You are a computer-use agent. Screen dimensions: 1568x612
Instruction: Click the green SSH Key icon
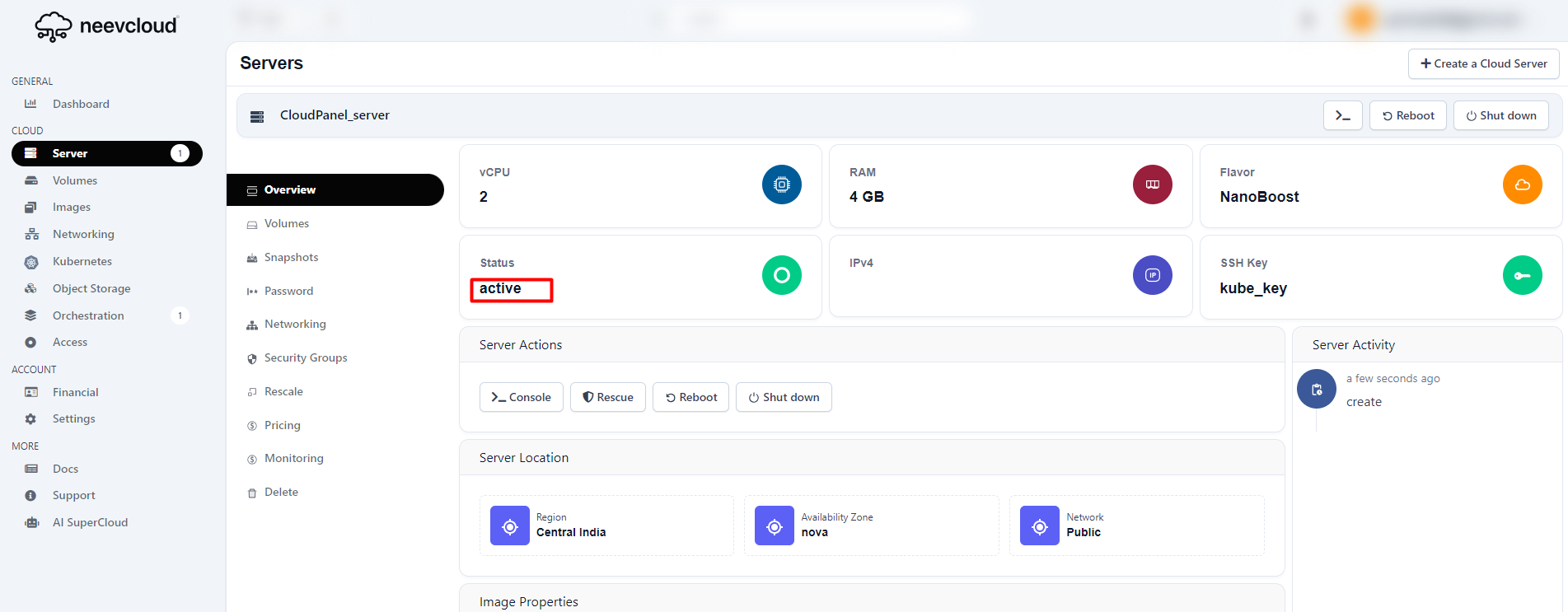coord(1522,275)
